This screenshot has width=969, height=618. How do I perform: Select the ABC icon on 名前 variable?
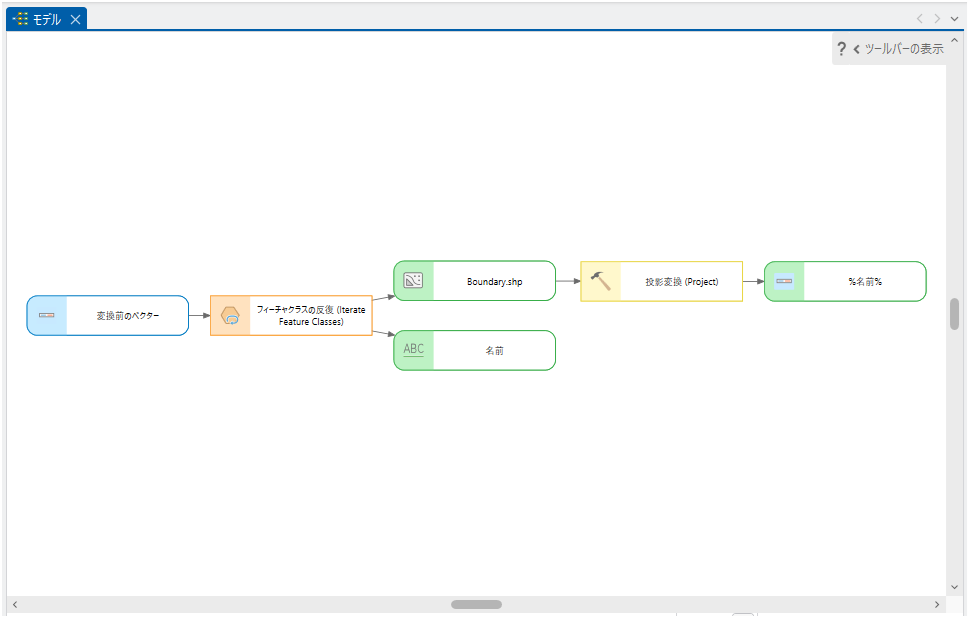tap(414, 350)
